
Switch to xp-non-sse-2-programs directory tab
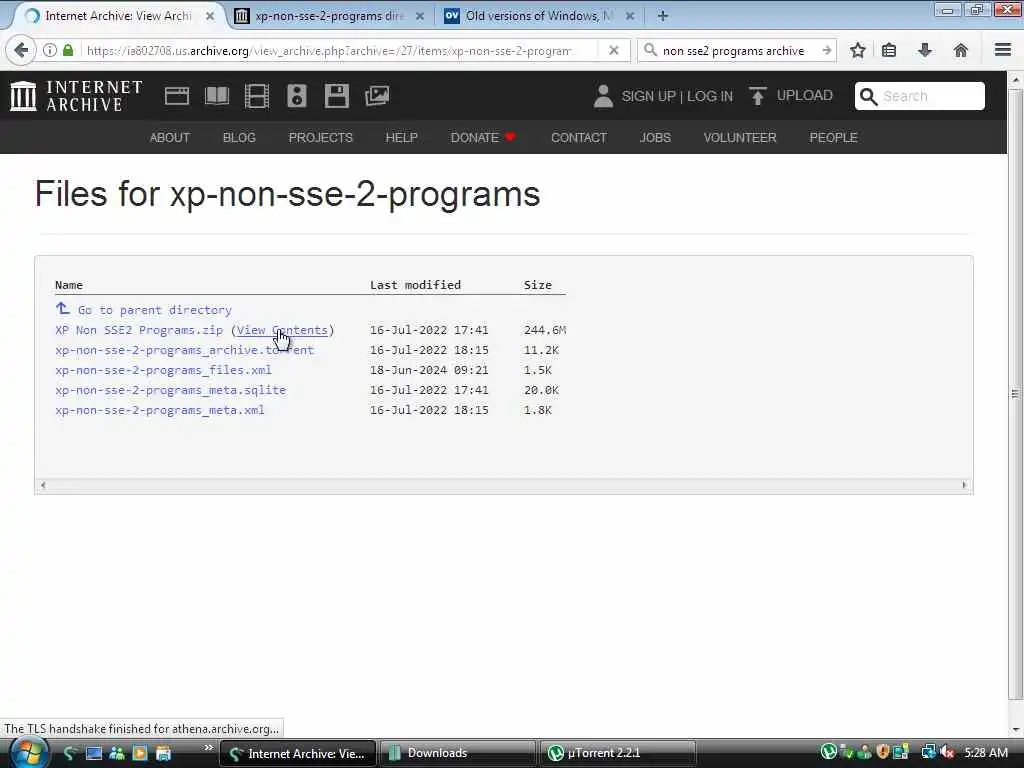click(x=330, y=16)
